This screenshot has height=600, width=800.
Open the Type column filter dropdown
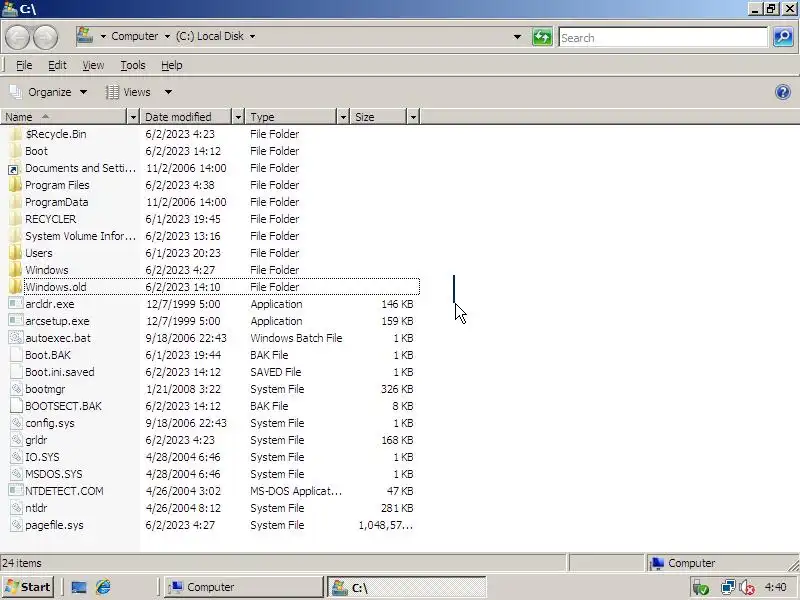[343, 117]
